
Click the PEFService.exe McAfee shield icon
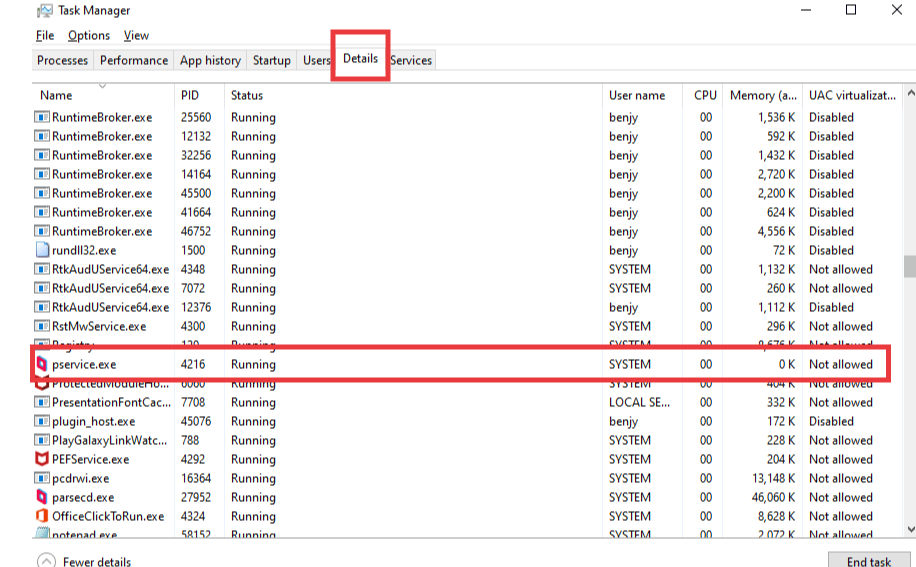pos(42,459)
